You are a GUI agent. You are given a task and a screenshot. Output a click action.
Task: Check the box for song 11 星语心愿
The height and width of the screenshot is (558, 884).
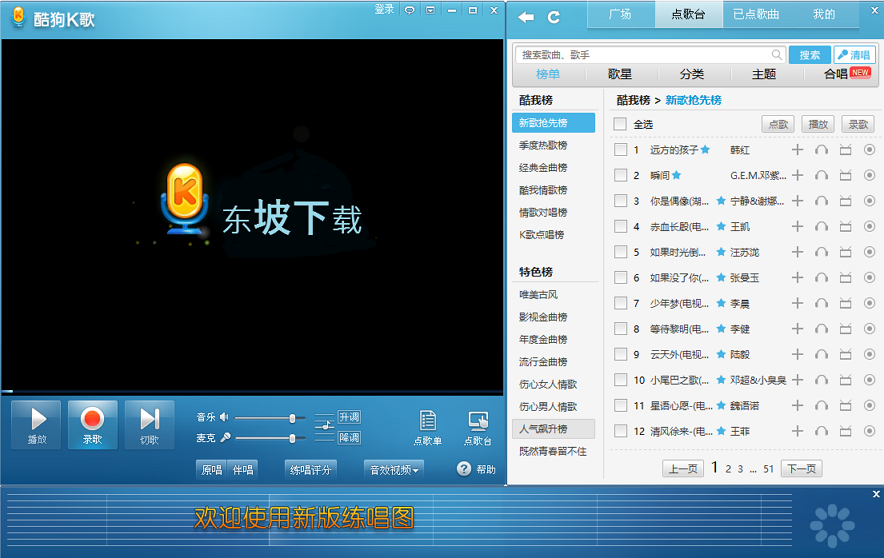click(x=620, y=405)
